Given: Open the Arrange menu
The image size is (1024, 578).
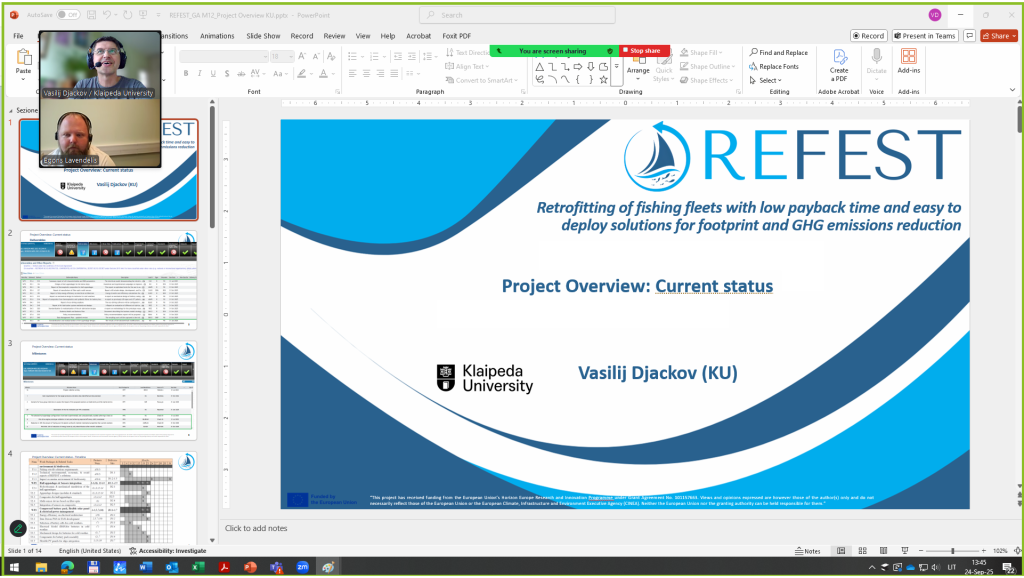Looking at the screenshot, I should [638, 65].
